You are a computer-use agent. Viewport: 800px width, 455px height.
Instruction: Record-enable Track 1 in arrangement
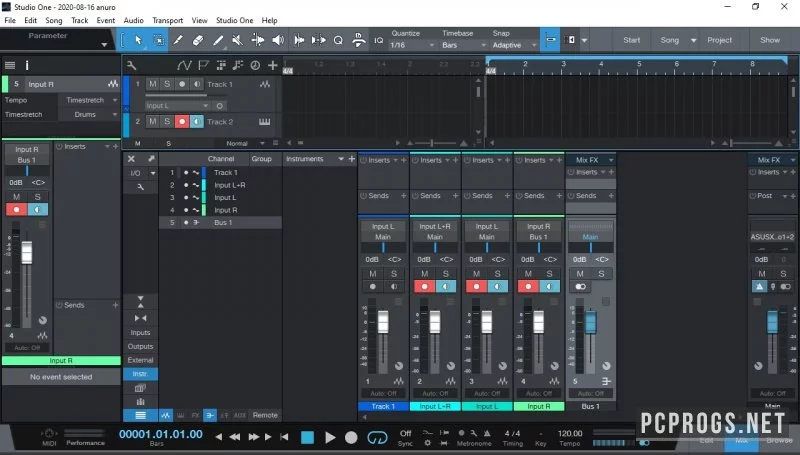(182, 84)
